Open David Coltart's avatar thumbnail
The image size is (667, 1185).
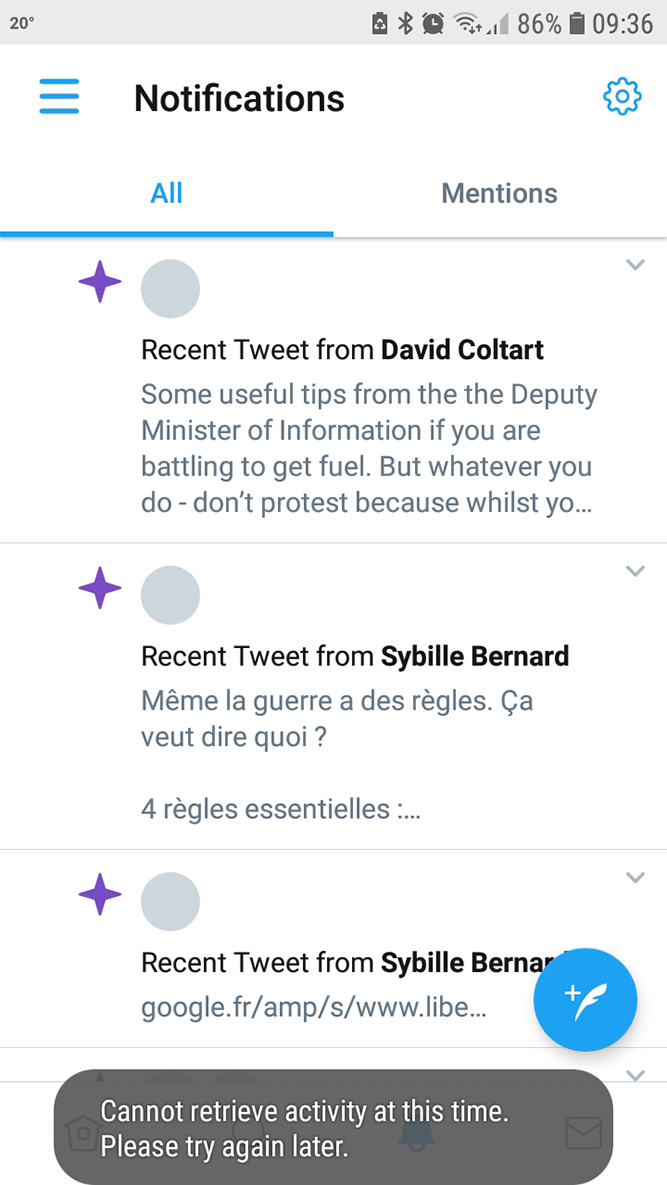[170, 290]
